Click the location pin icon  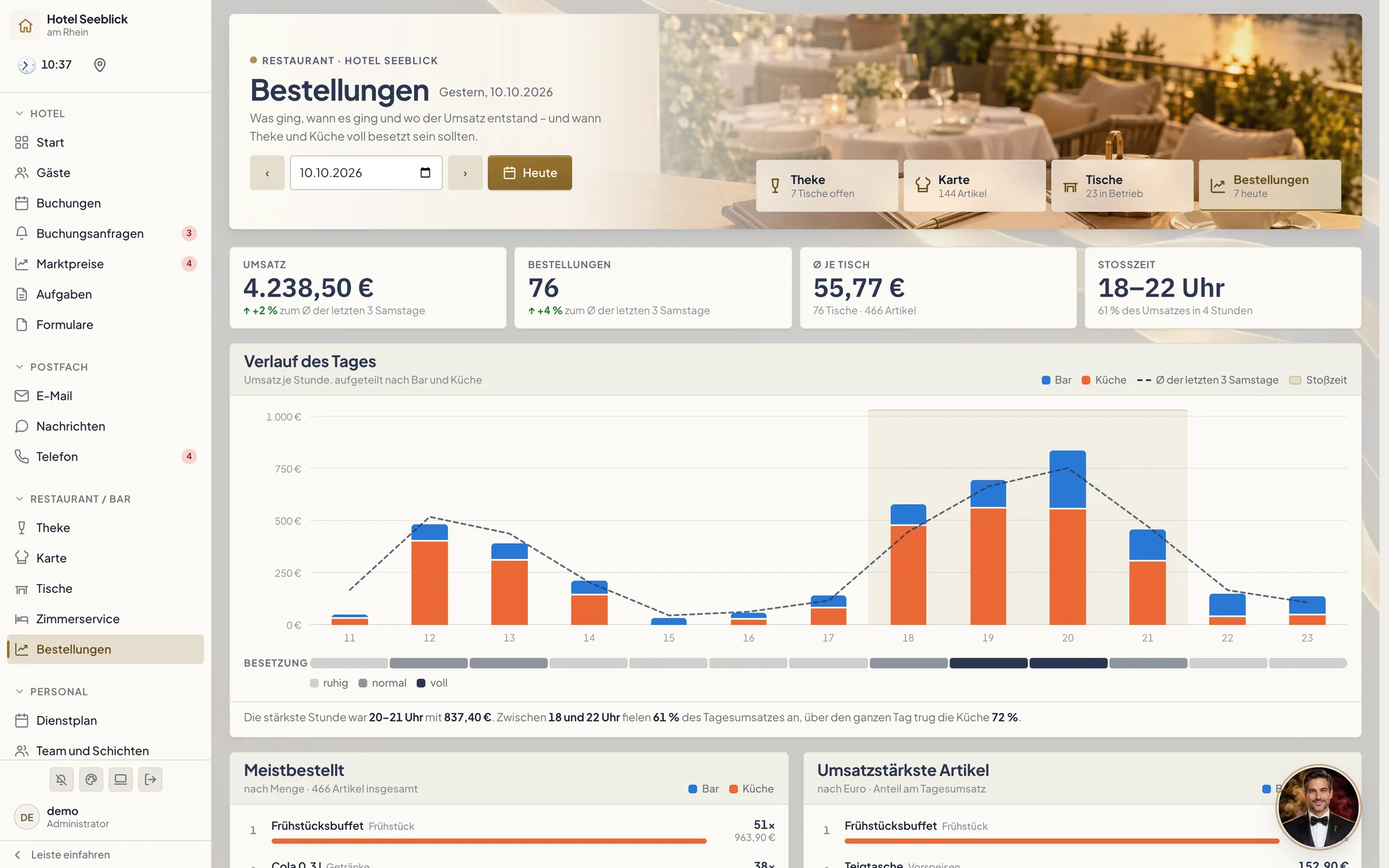pyautogui.click(x=100, y=65)
